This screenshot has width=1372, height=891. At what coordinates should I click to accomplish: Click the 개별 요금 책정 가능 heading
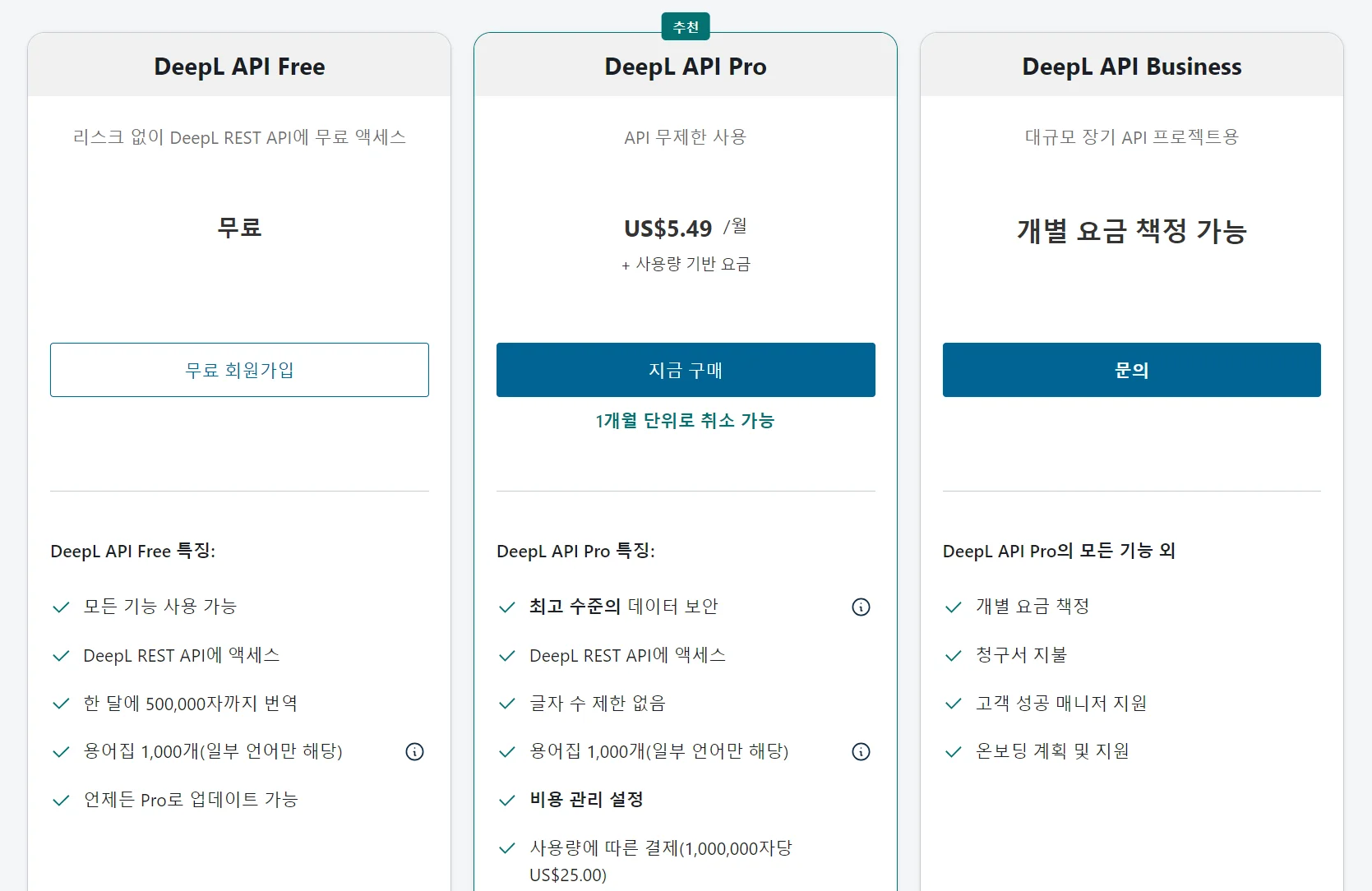pos(1132,231)
